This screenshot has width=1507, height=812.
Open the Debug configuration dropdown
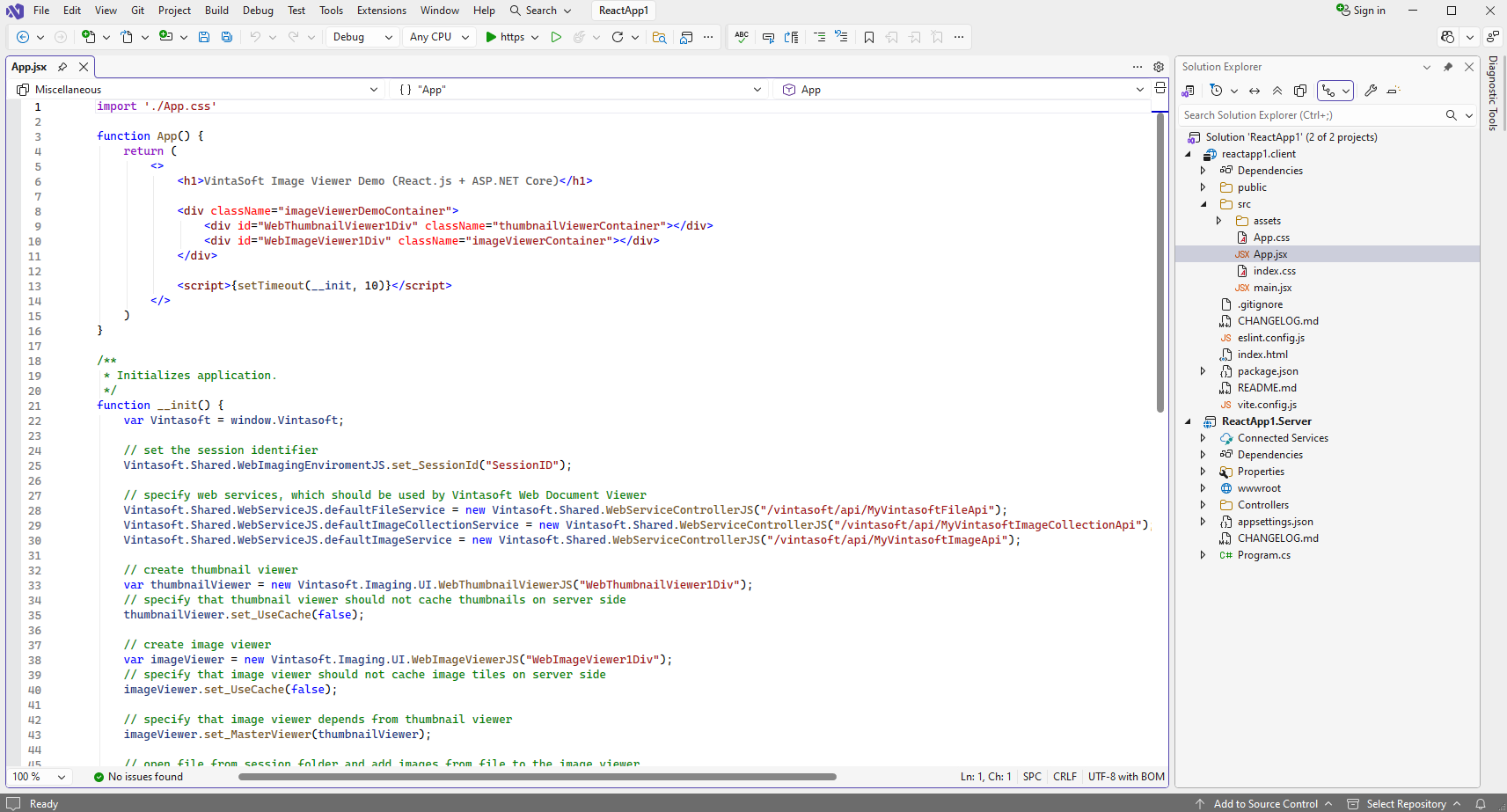pyautogui.click(x=362, y=37)
